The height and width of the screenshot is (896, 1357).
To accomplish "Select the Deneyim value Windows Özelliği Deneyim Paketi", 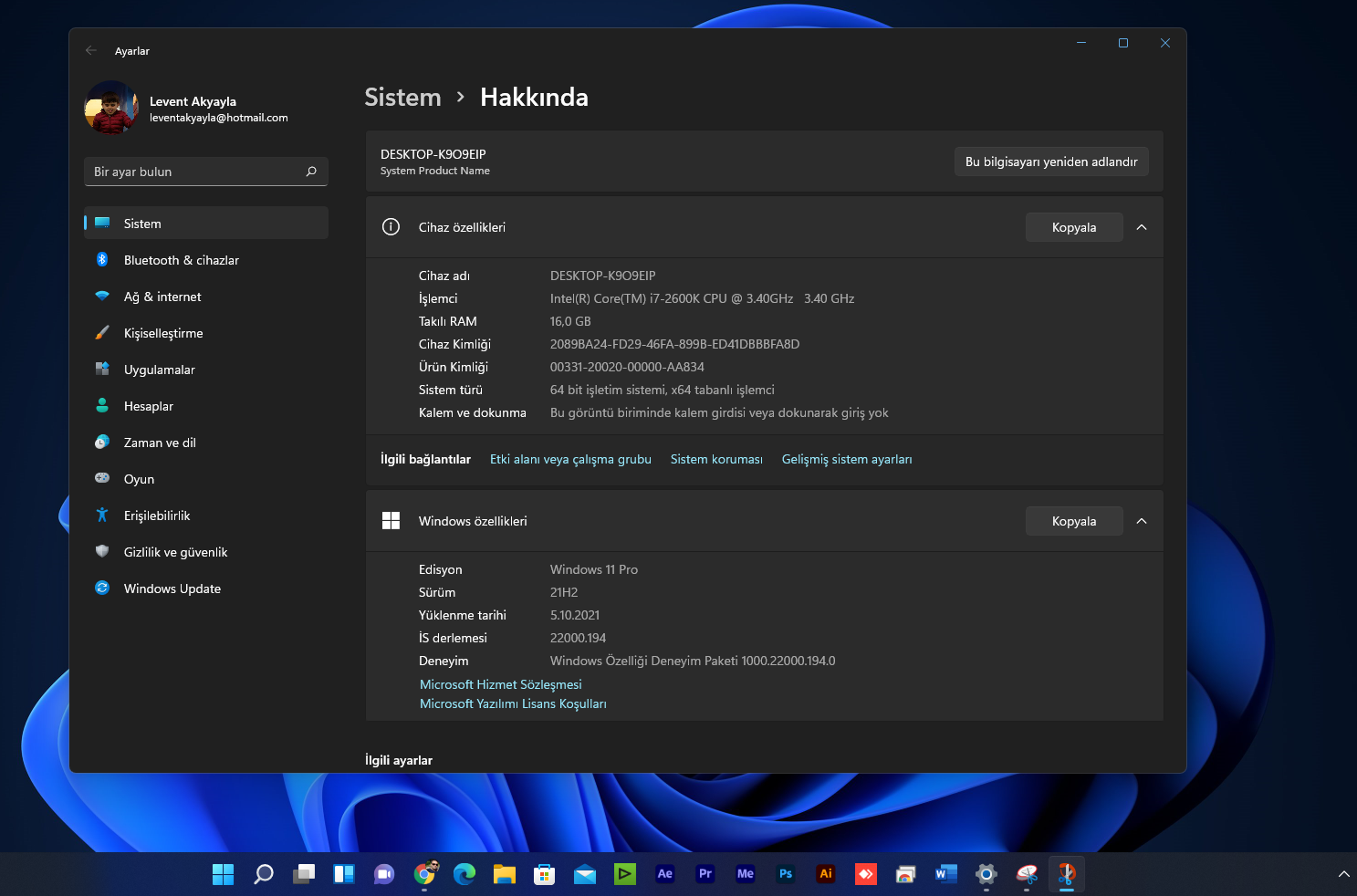I will coord(693,661).
